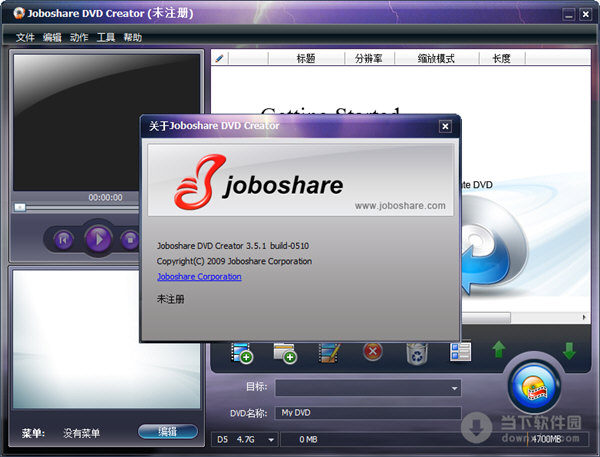Follow the Joboshare Corporation link

(x=199, y=277)
